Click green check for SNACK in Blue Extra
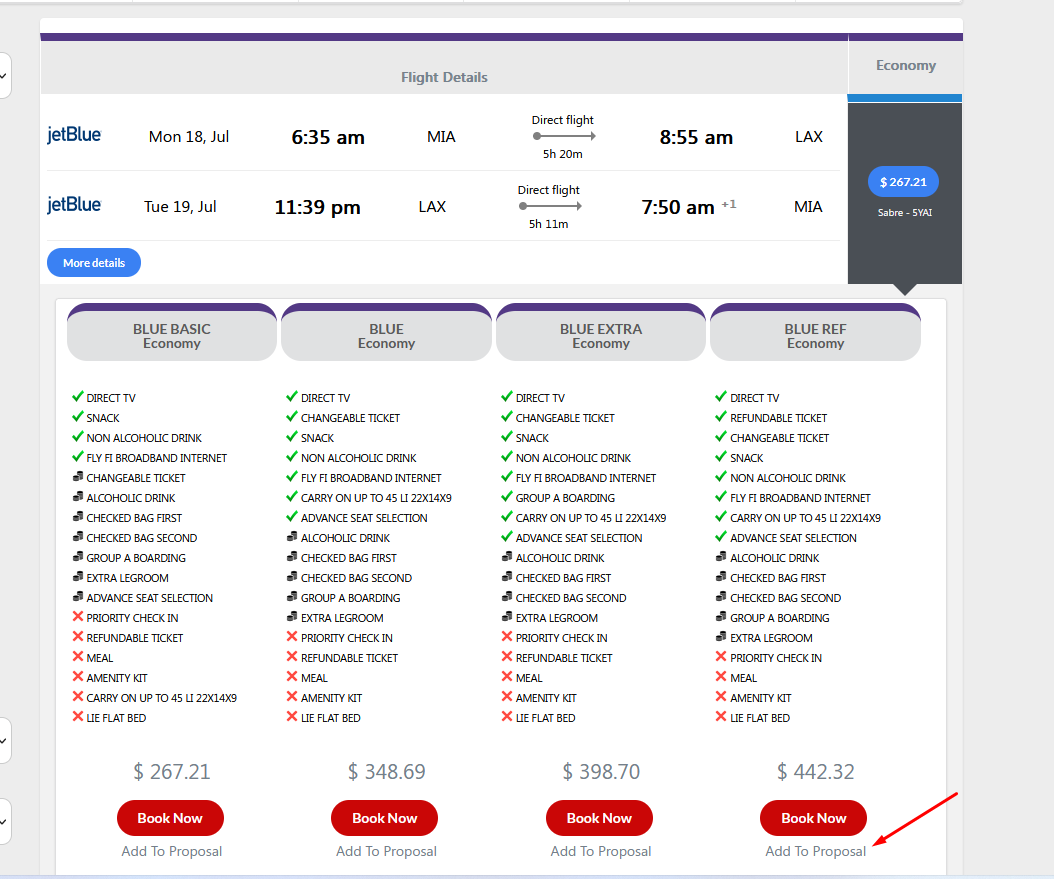 (507, 437)
